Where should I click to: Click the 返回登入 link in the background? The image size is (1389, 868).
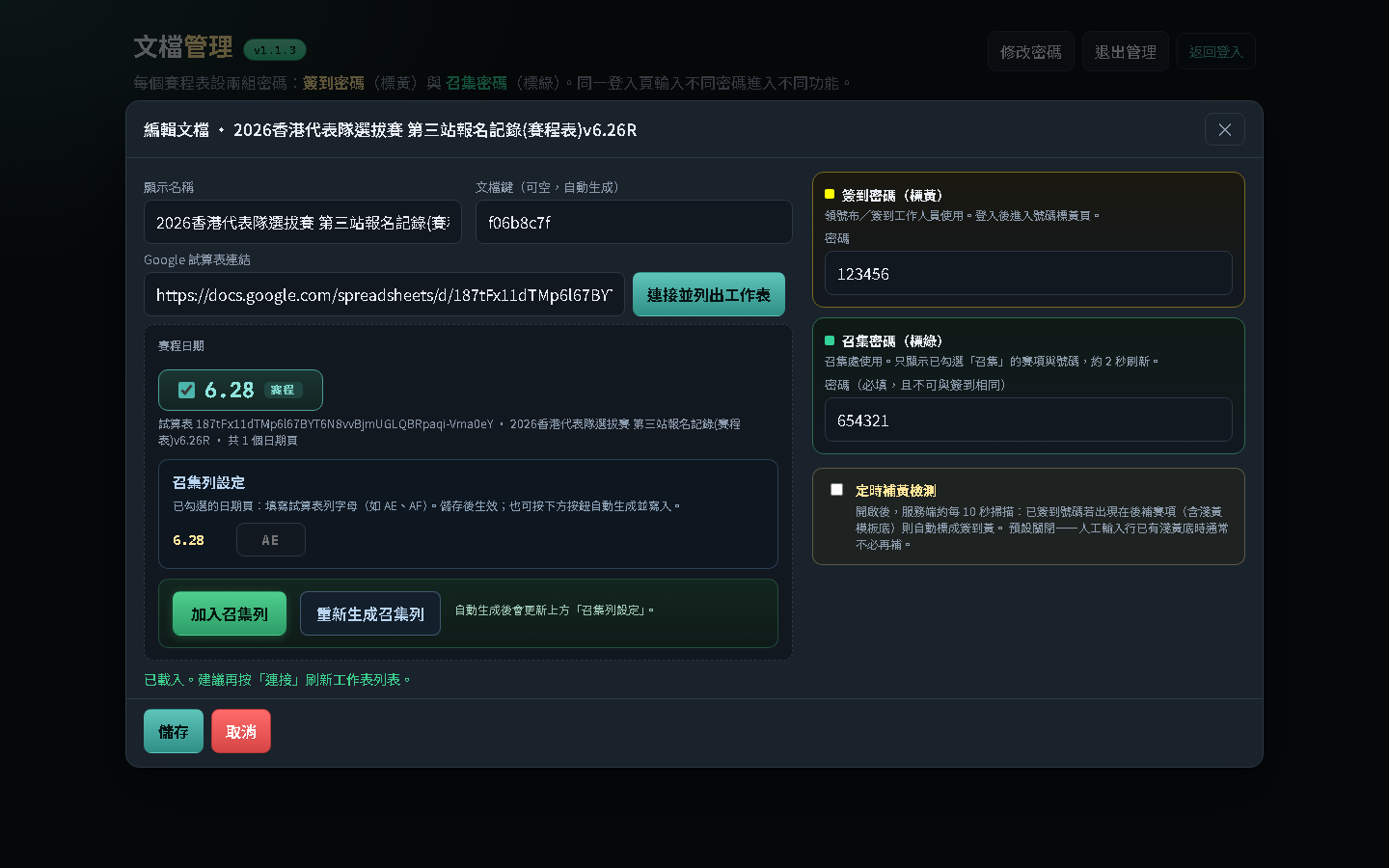[1215, 51]
